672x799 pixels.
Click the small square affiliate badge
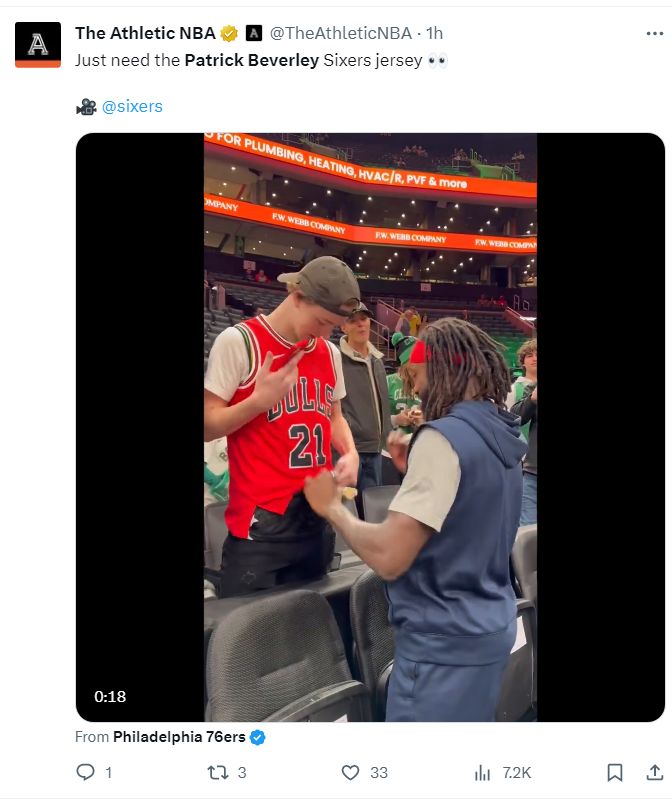tap(254, 33)
